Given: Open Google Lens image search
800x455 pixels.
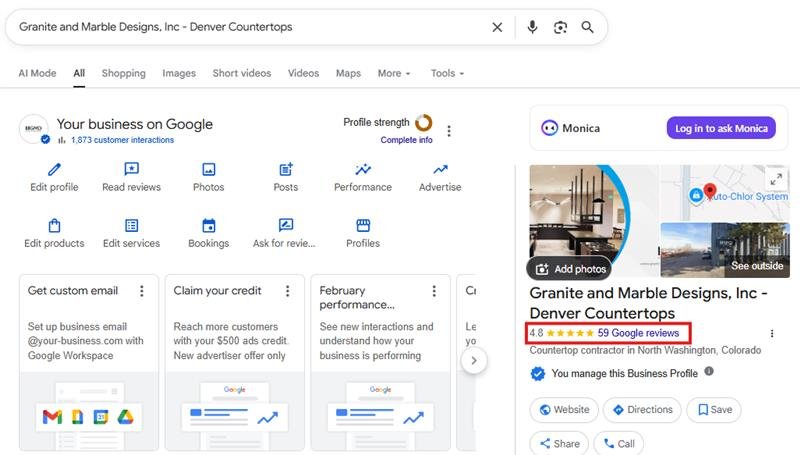Looking at the screenshot, I should click(560, 27).
